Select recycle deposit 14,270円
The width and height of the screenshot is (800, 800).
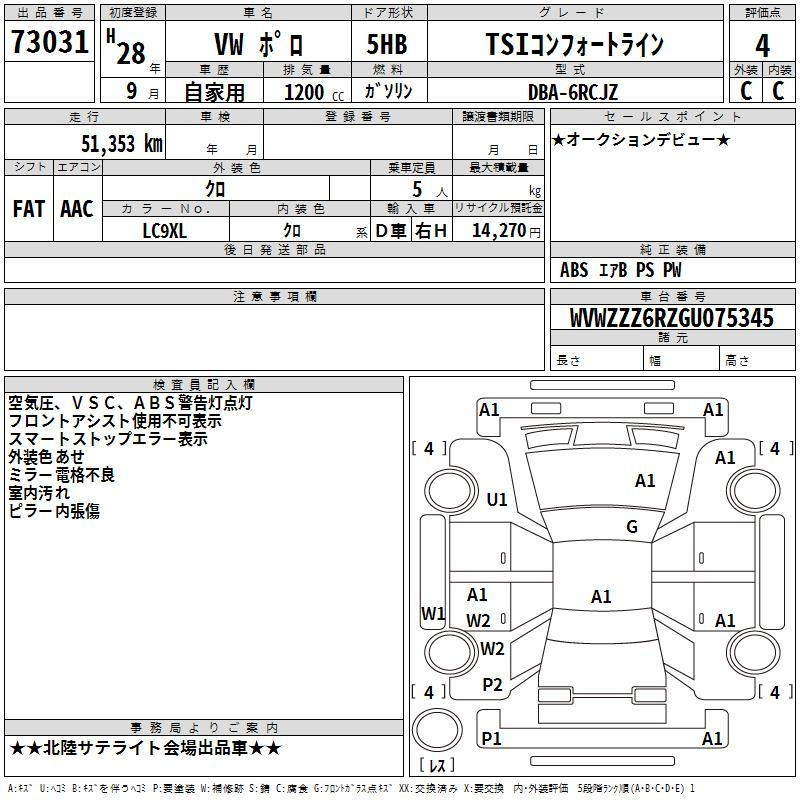(x=506, y=231)
